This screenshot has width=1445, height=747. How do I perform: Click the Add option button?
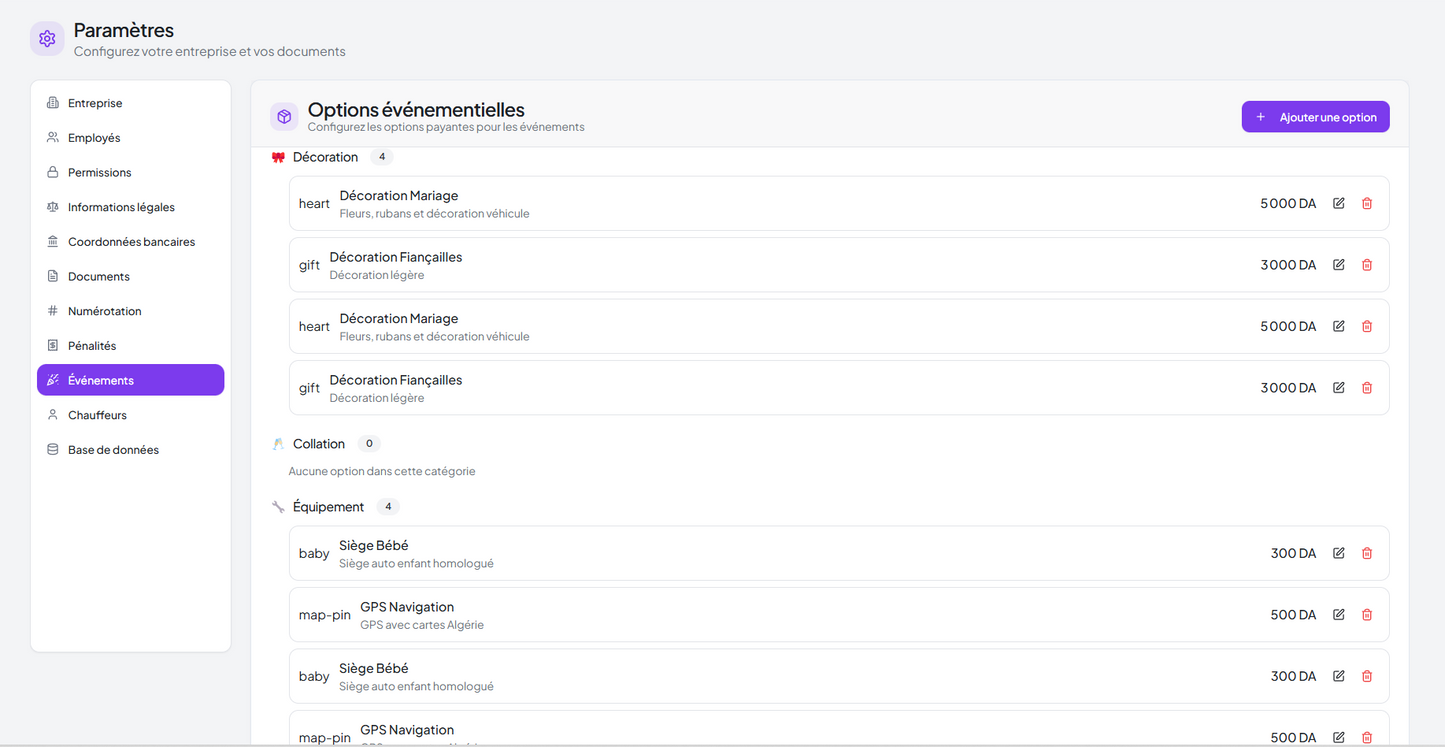click(1315, 117)
